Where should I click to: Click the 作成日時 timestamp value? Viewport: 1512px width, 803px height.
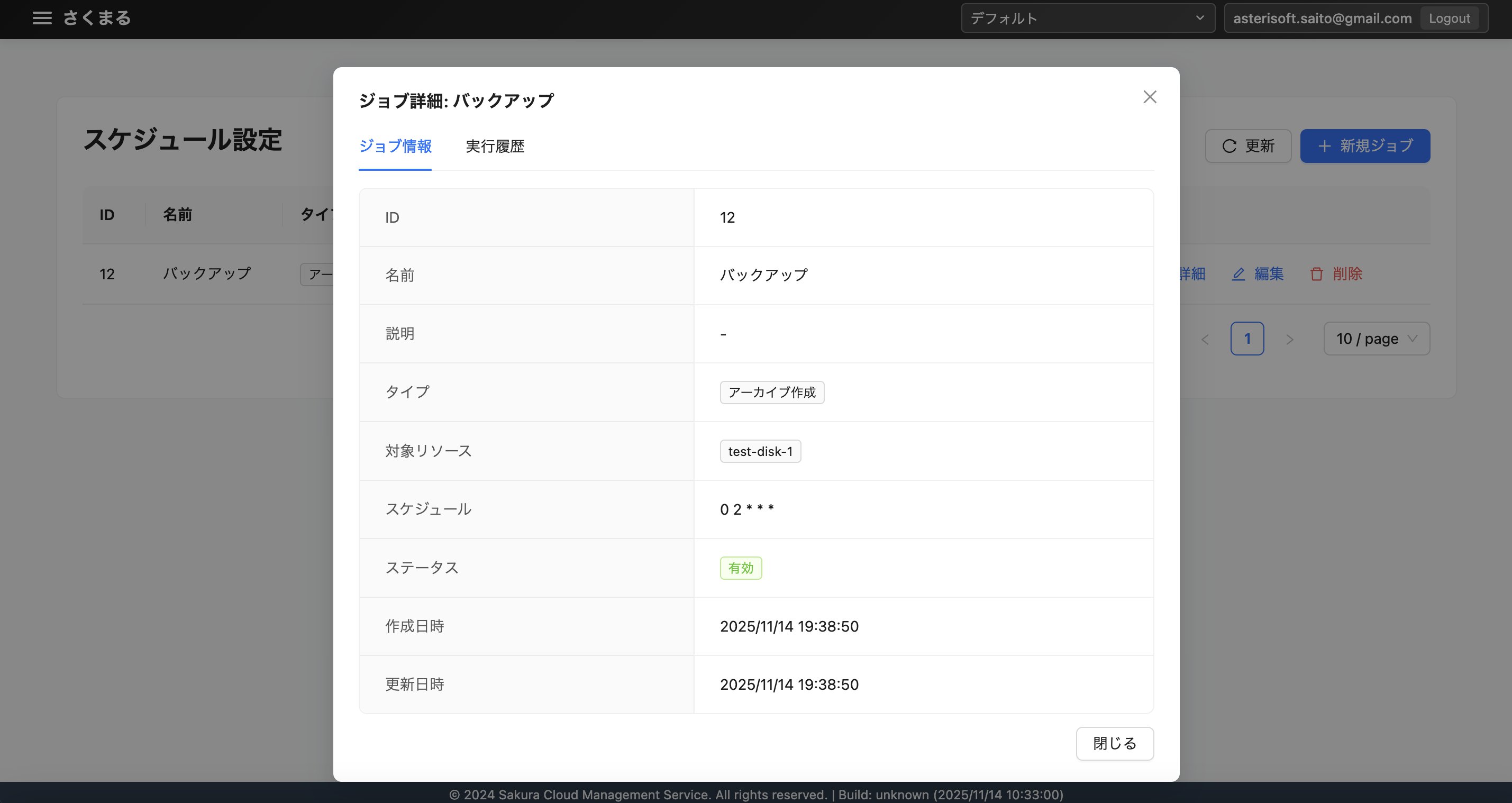tap(789, 626)
